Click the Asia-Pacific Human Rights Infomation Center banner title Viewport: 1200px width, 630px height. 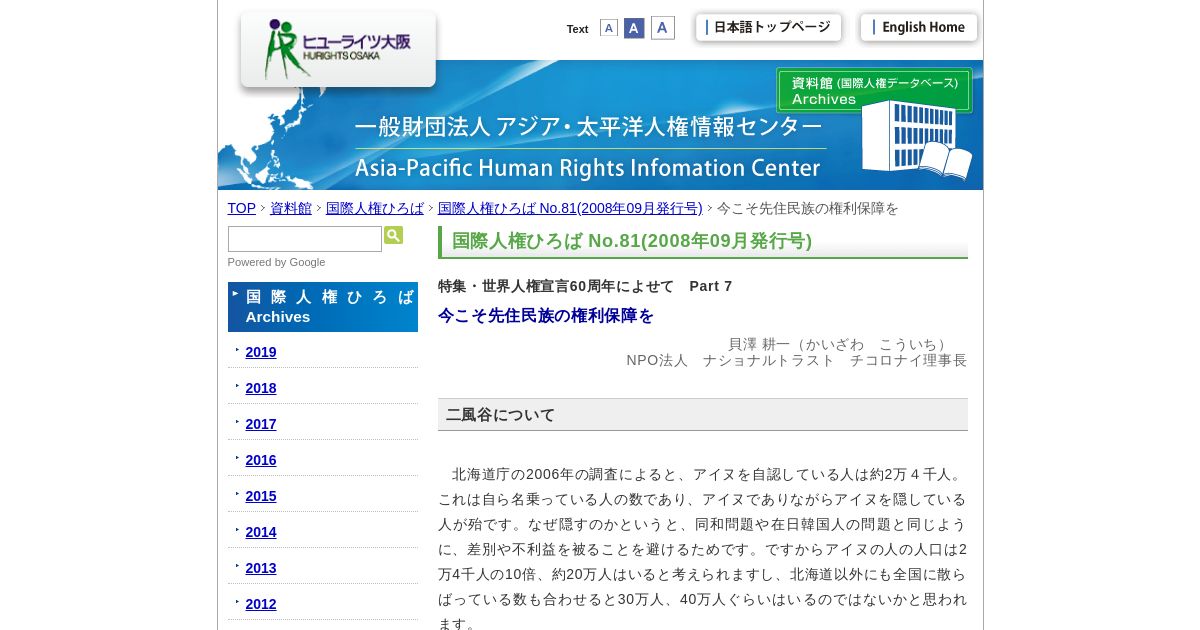[589, 167]
